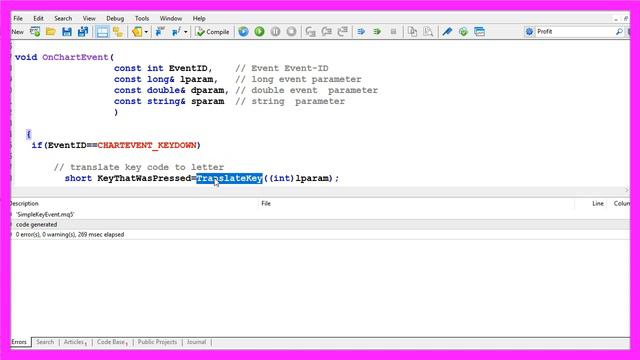
Task: Start profiling on real data with the blue arrows icon
Action: point(361,31)
